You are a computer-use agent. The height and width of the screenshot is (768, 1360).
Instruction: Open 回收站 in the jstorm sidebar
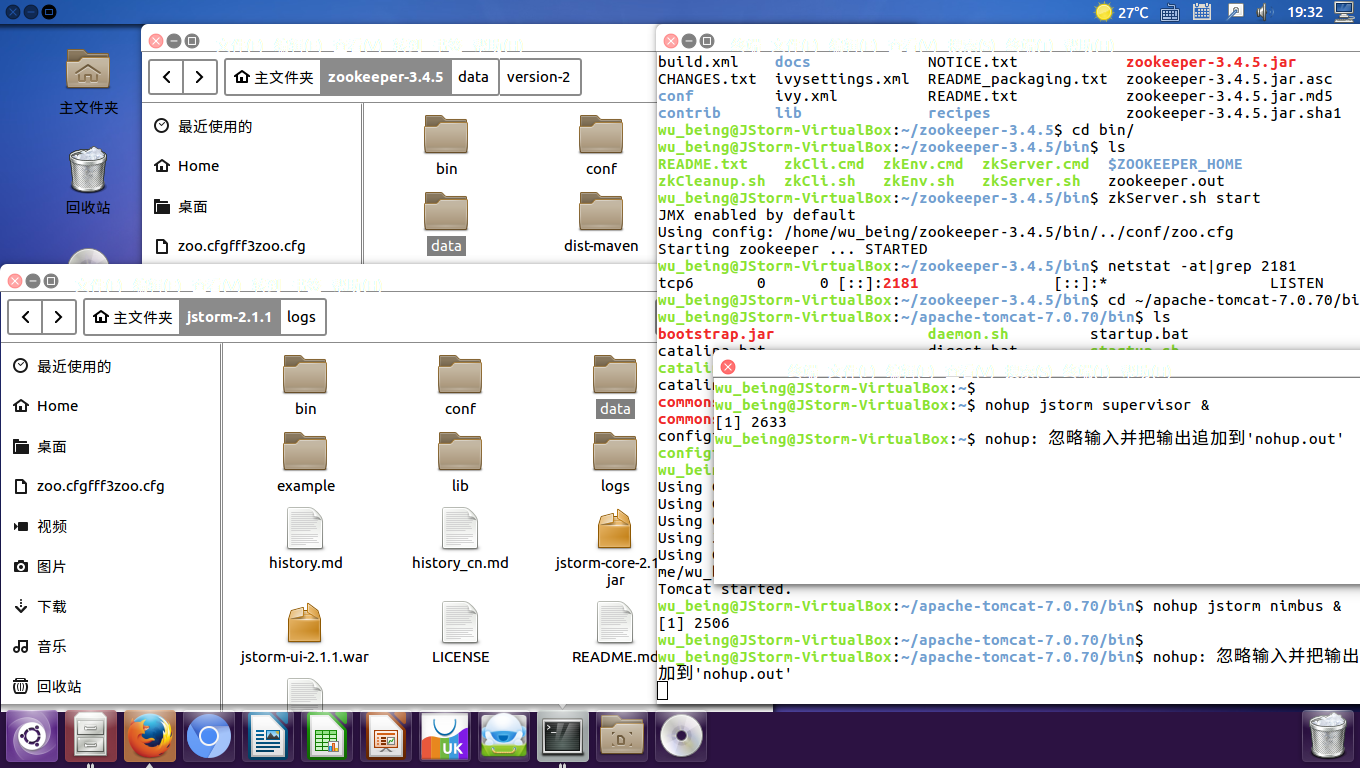(x=110, y=686)
